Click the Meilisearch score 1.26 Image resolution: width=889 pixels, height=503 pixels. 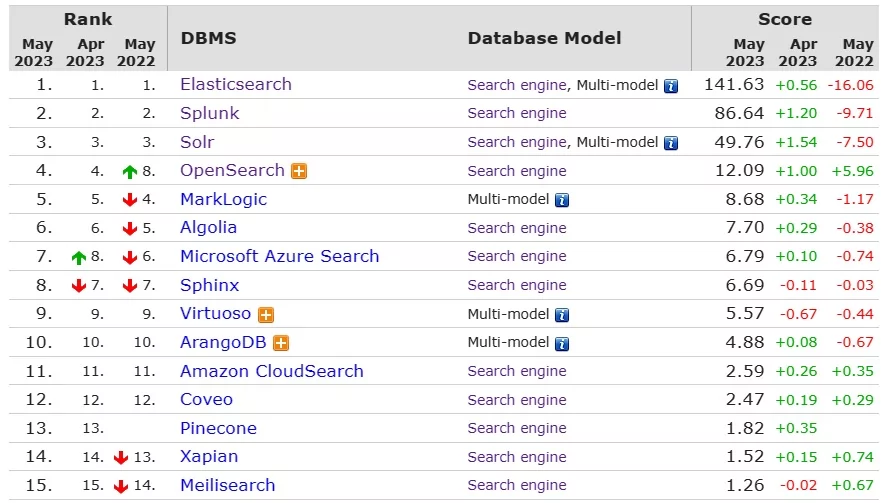pyautogui.click(x=745, y=485)
